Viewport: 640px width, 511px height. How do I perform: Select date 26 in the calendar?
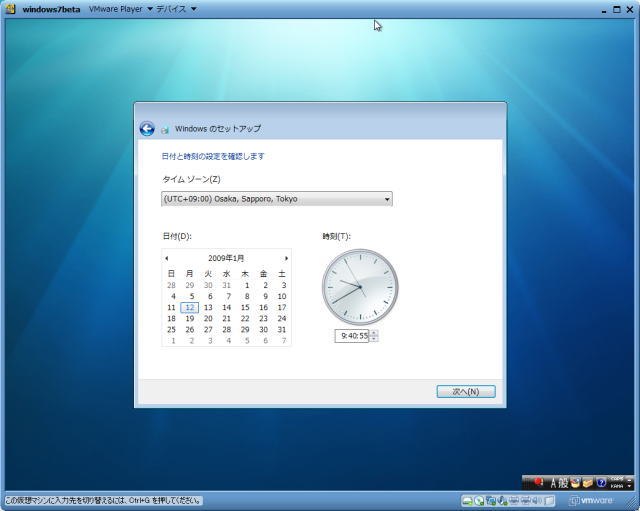pos(190,329)
